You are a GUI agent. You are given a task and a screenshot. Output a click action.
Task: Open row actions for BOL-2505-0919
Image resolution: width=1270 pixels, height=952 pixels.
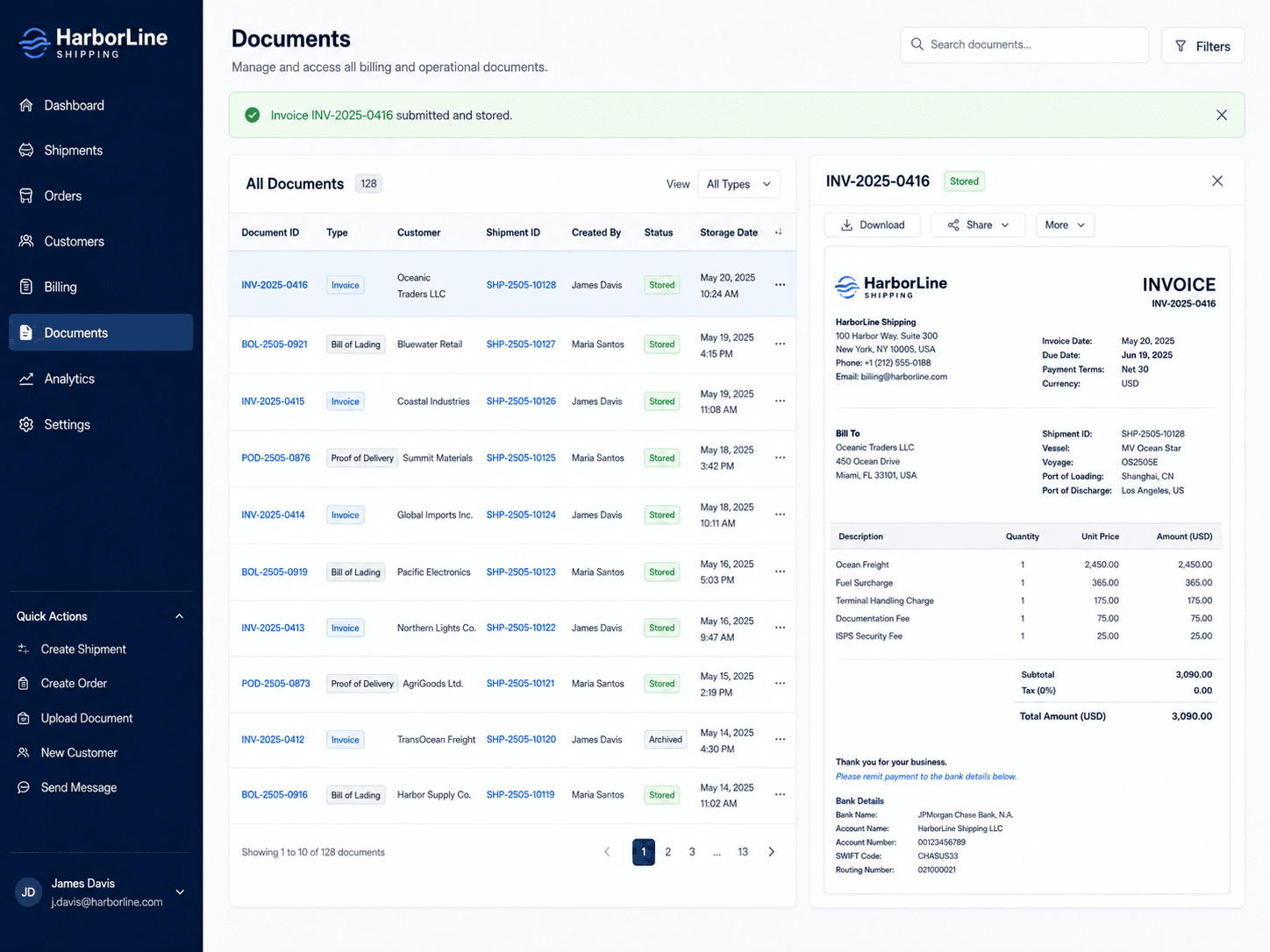[x=780, y=572]
